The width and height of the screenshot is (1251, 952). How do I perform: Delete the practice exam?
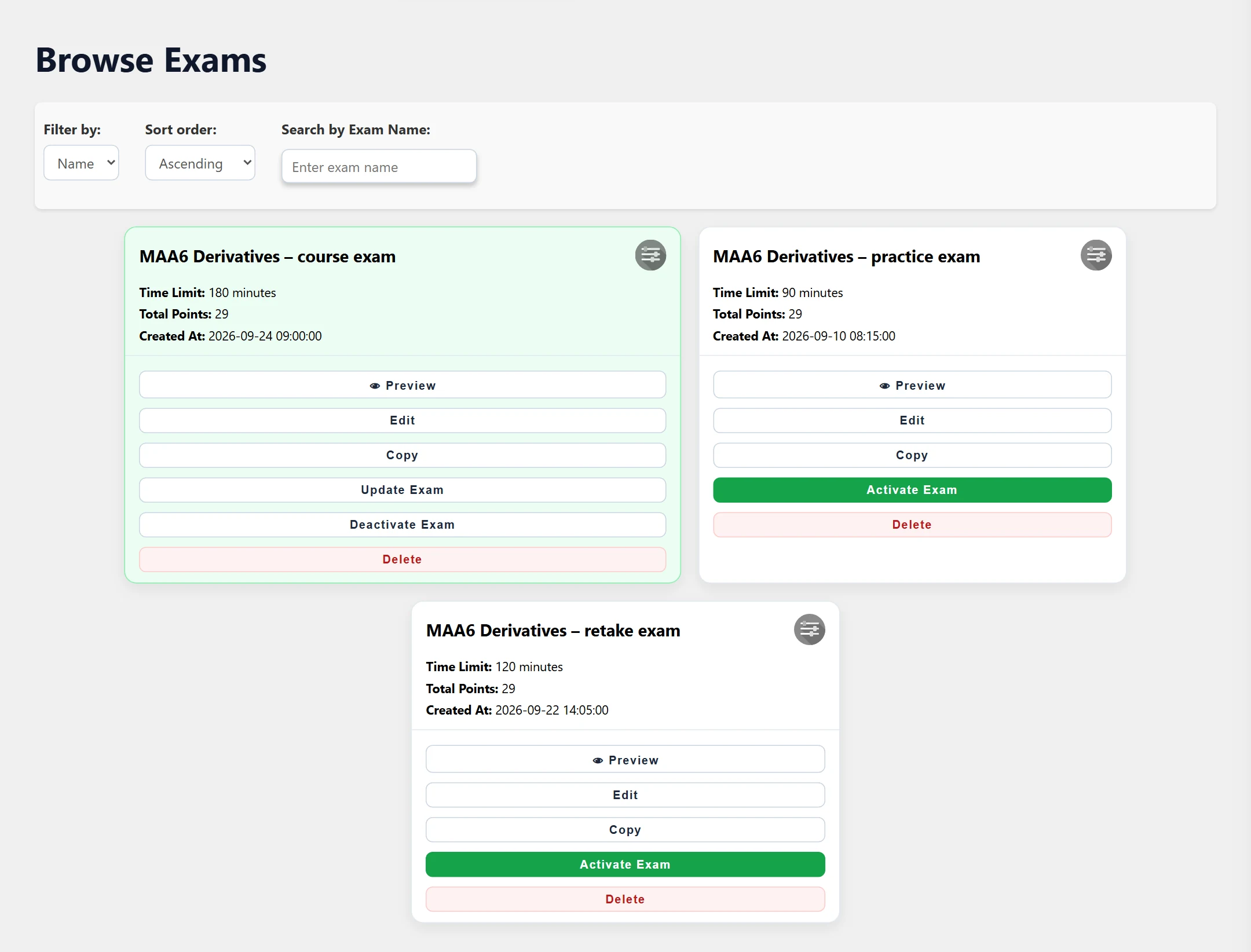(x=912, y=525)
